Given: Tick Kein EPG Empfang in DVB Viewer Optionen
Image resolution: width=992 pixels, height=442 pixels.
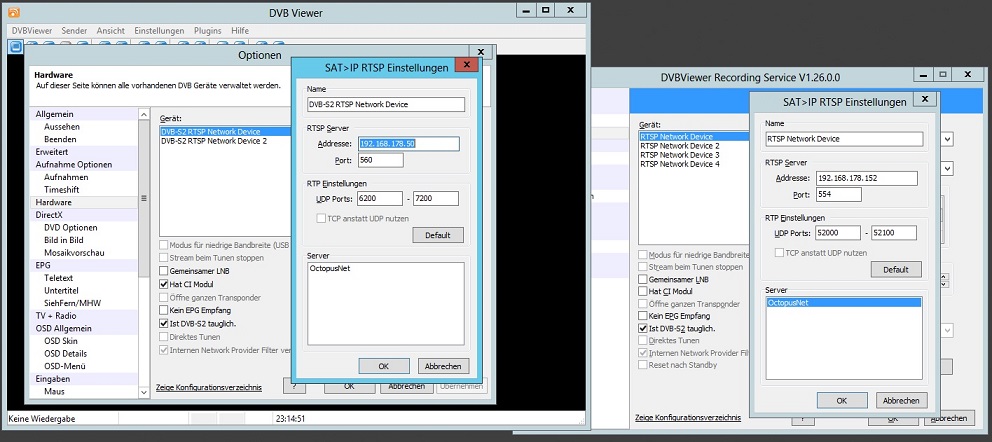Looking at the screenshot, I should 164,311.
